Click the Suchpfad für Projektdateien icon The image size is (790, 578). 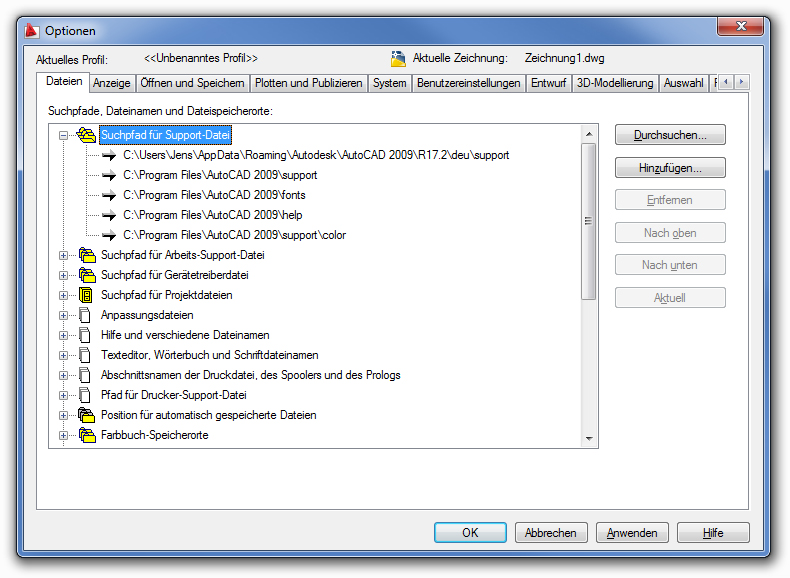pos(86,295)
